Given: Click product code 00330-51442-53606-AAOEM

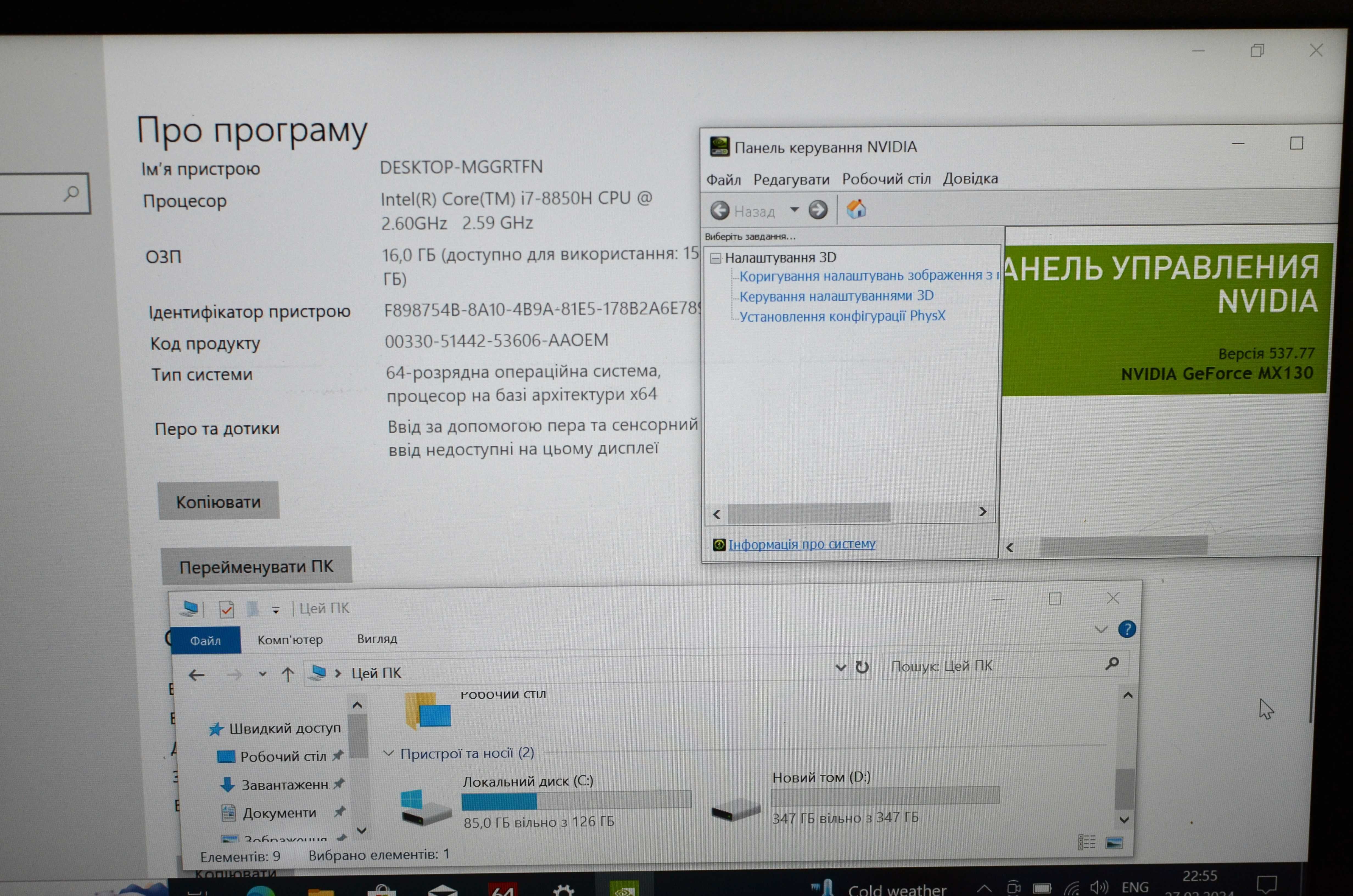Looking at the screenshot, I should click(x=496, y=341).
